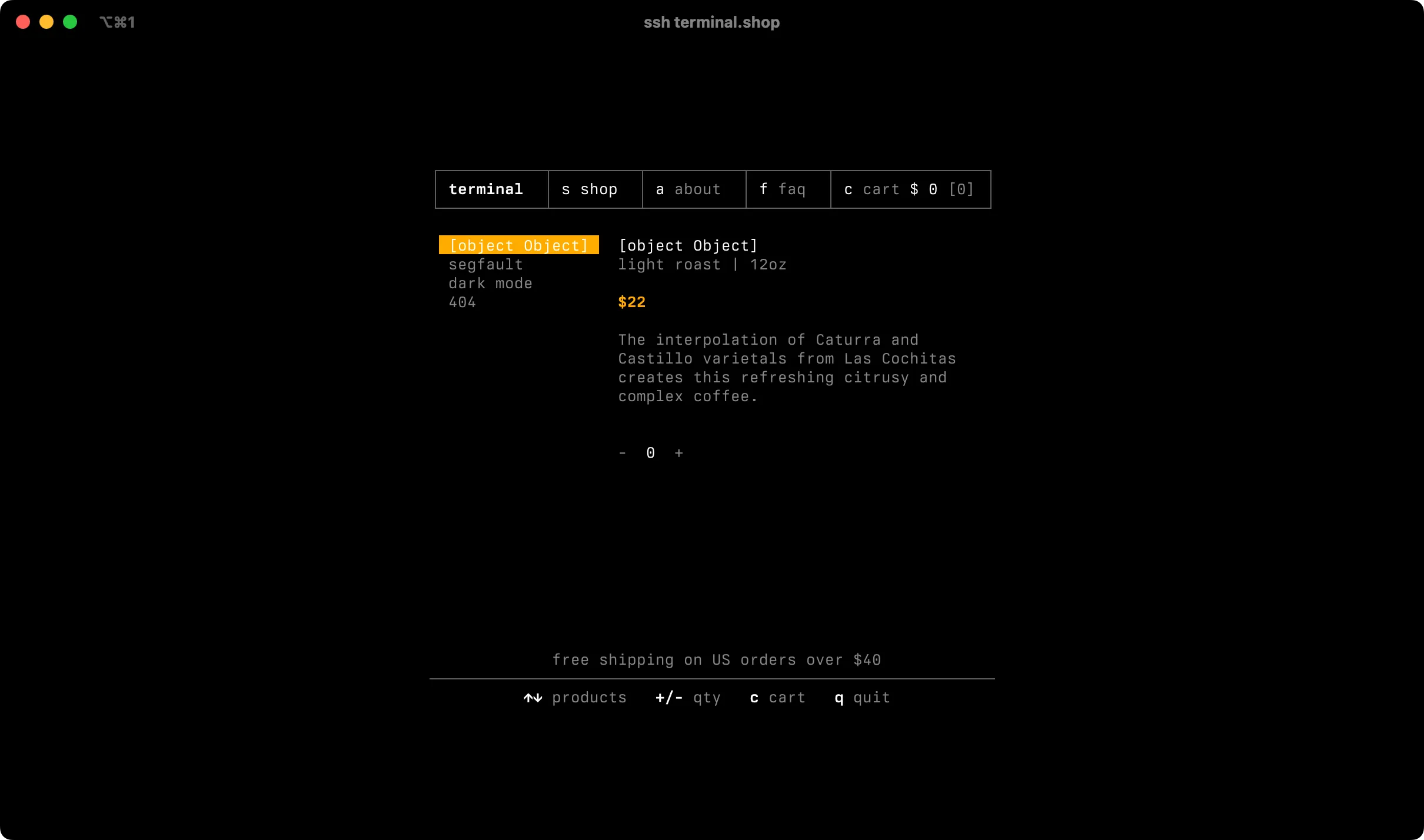Select the 'segfault' product listing

(x=485, y=264)
